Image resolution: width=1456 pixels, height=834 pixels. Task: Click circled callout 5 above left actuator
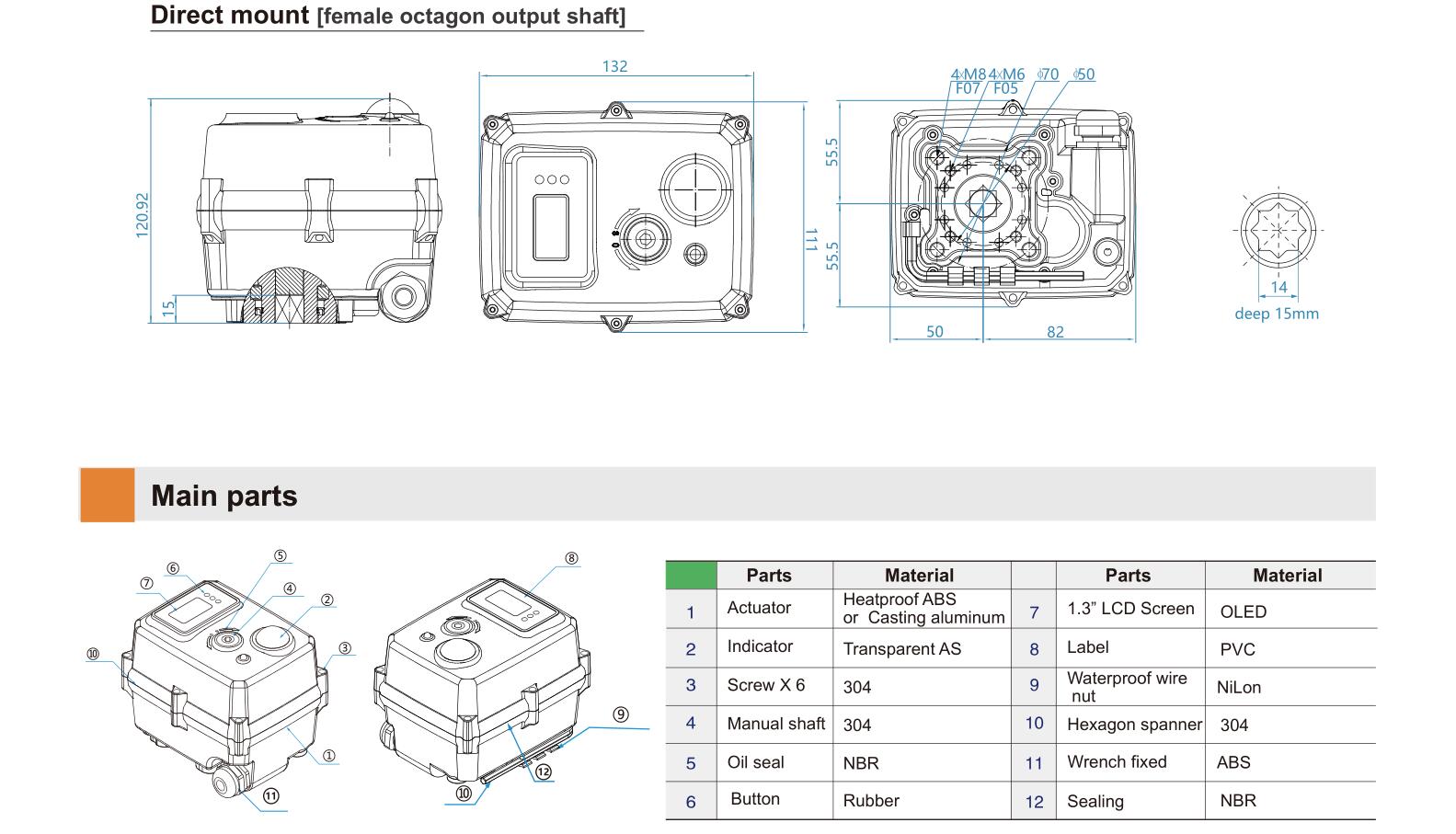click(x=280, y=555)
